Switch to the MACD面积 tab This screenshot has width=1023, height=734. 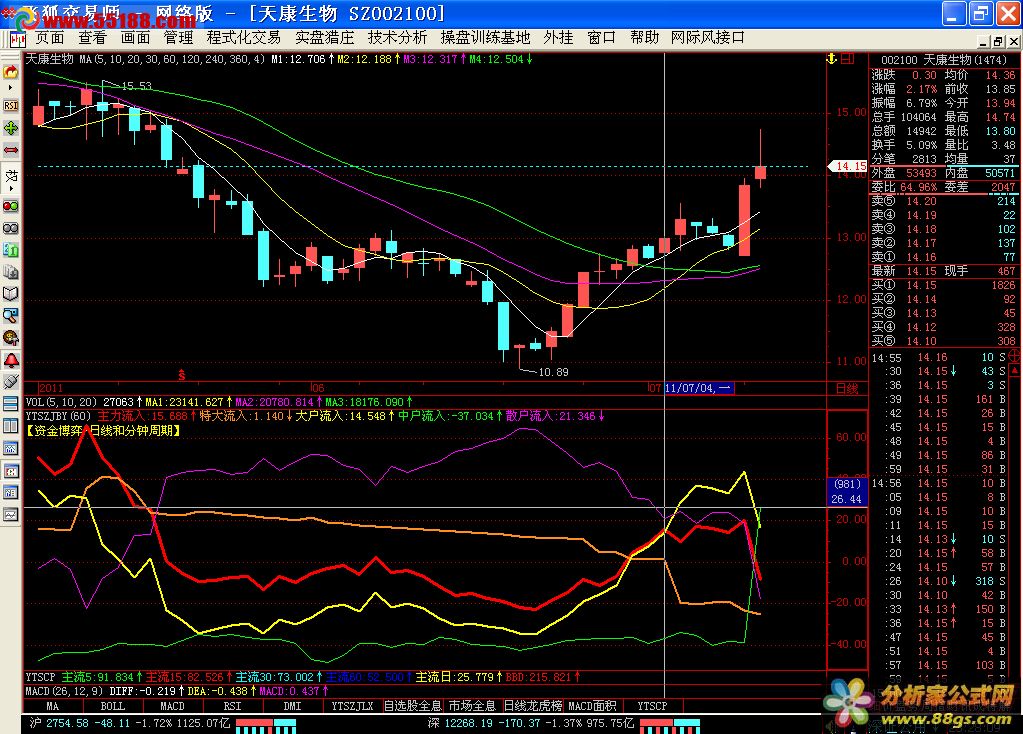592,706
